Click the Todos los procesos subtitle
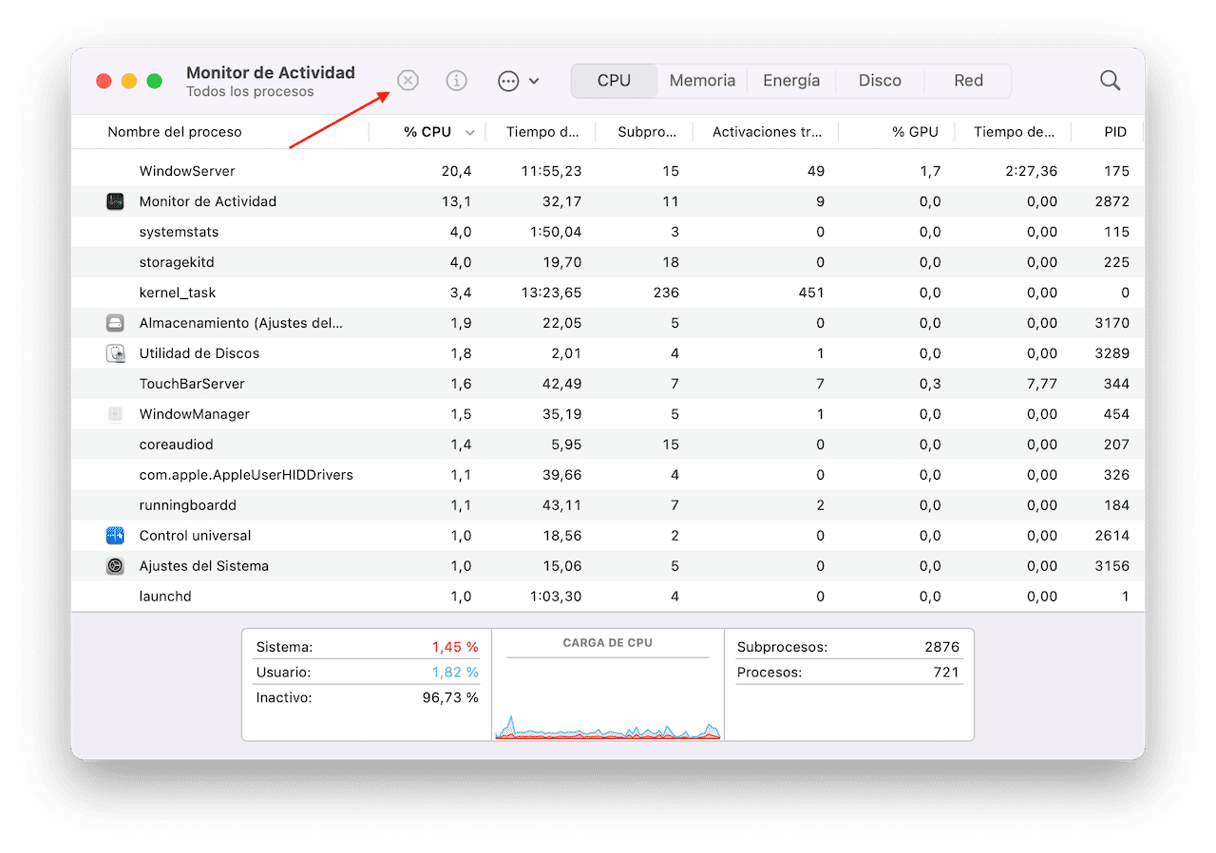 [250, 92]
